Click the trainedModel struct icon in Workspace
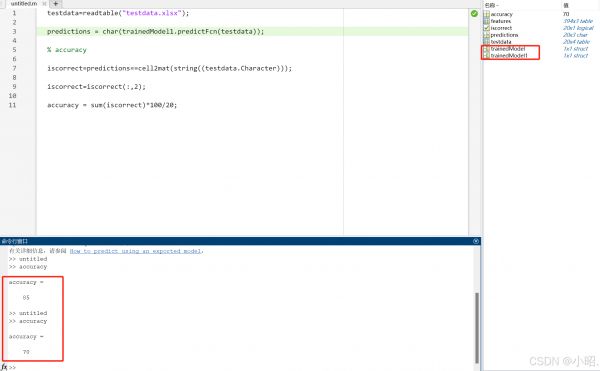Screen dimensions: 600x371 point(486,49)
